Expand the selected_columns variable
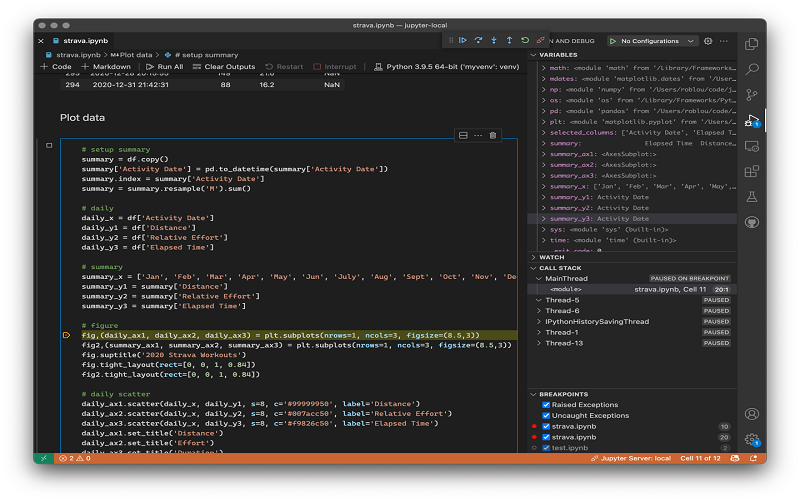Viewport: 800px width, 500px height. click(543, 133)
